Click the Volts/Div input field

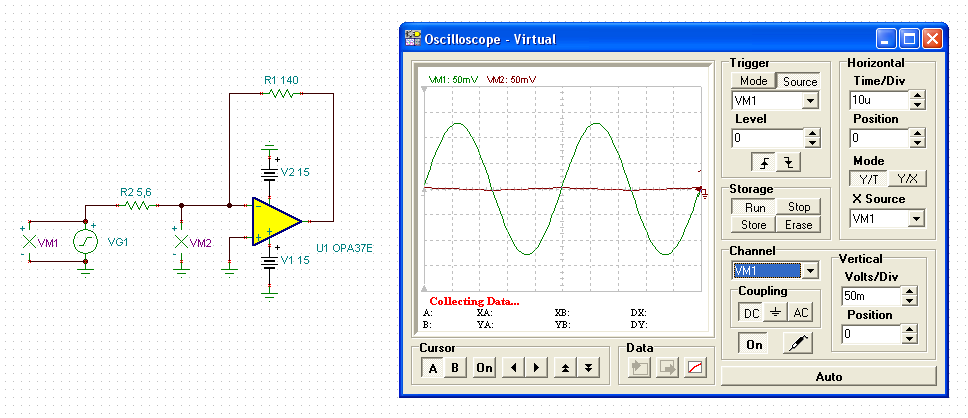870,296
